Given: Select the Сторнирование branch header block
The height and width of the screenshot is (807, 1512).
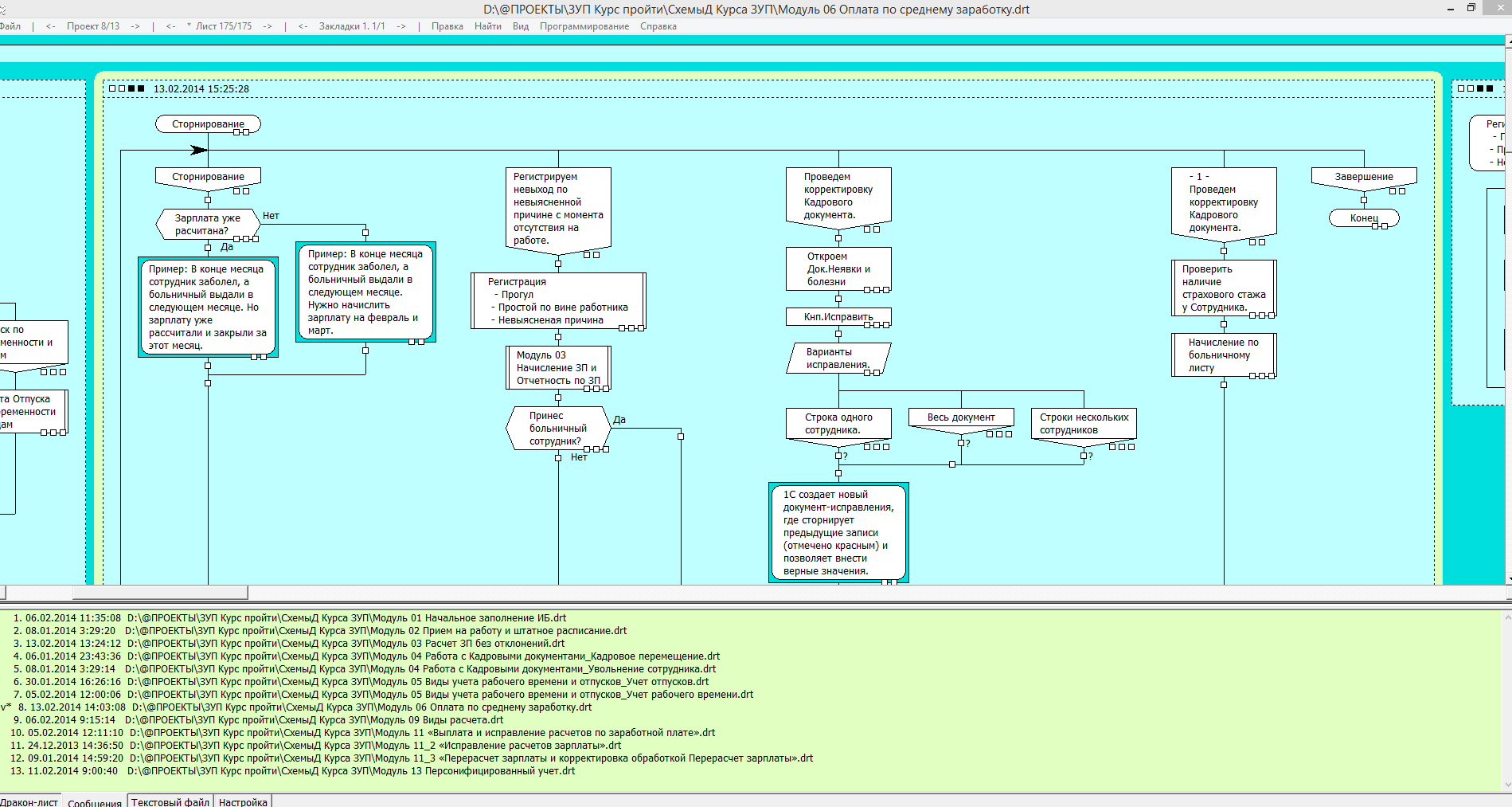Looking at the screenshot, I should point(208,179).
